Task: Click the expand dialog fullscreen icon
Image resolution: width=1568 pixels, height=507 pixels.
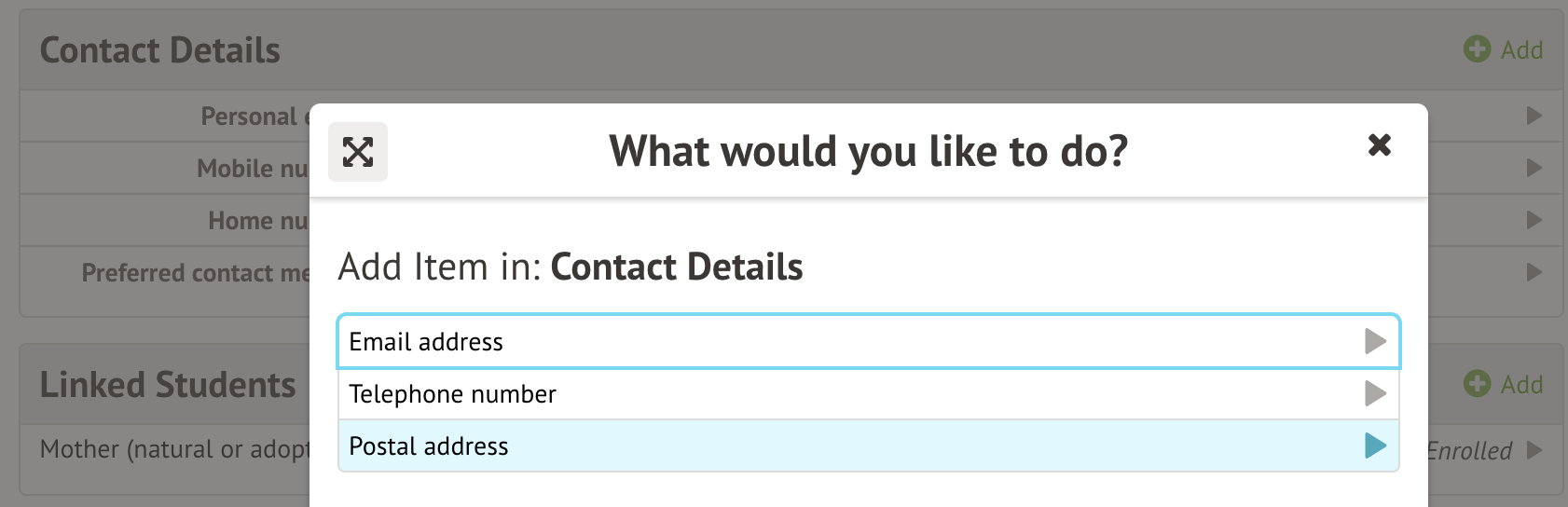Action: click(x=358, y=152)
